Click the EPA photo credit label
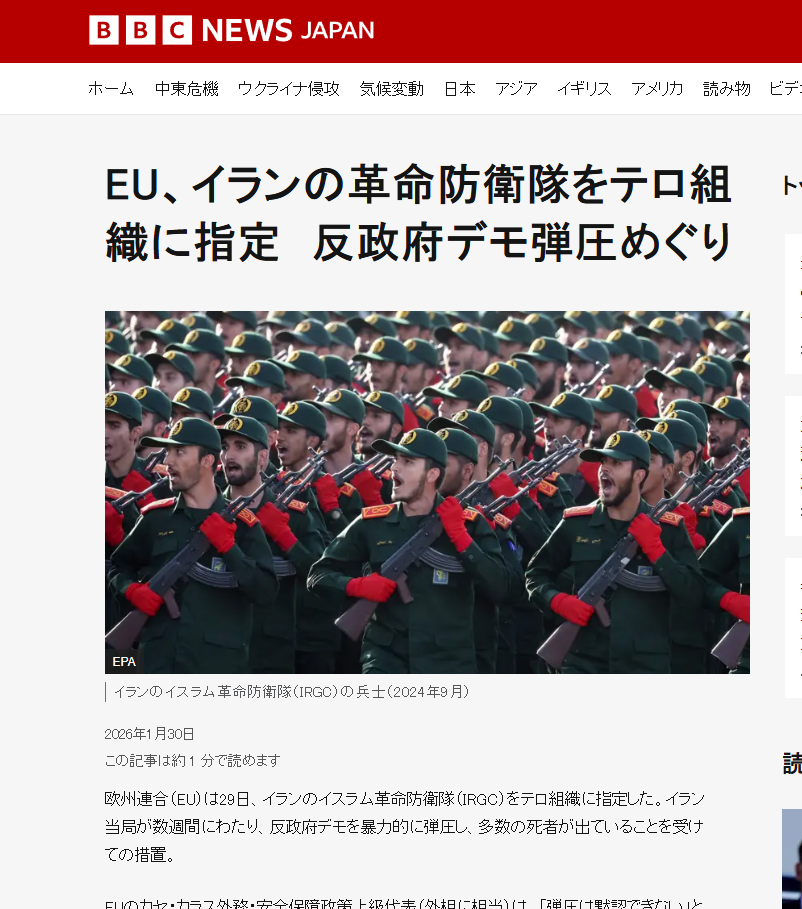Screen dimensions: 802x909 (124, 661)
